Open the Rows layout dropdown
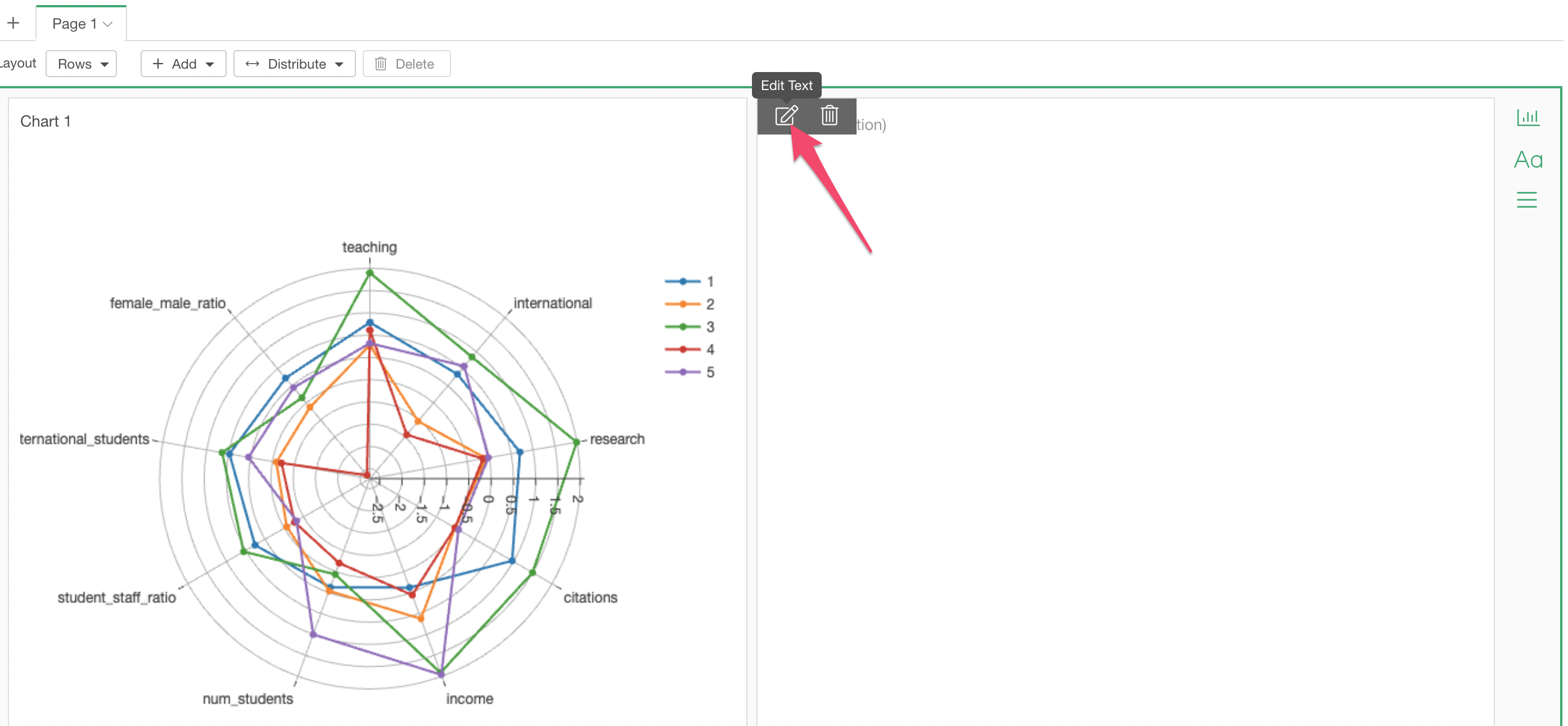This screenshot has height=726, width=1568. point(81,64)
